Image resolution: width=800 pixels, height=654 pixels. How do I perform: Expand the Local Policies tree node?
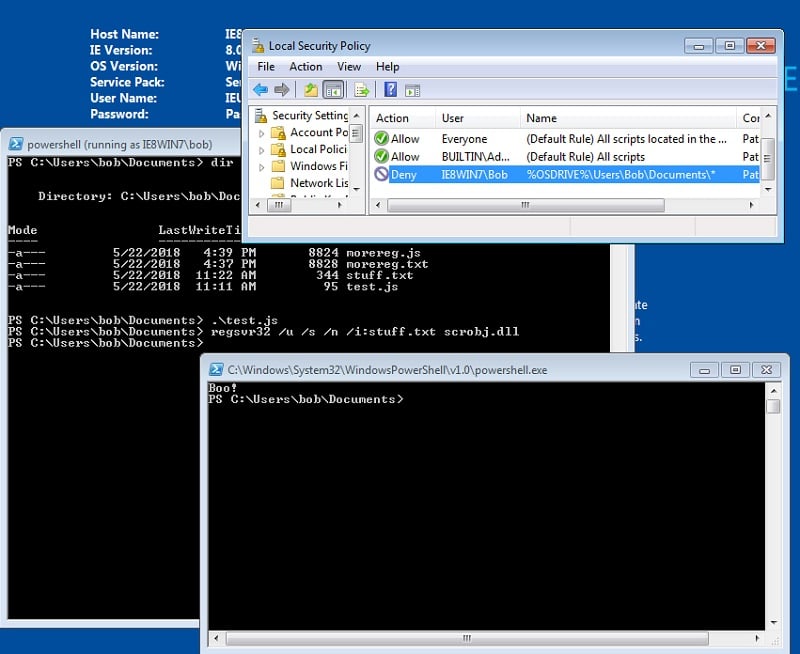pos(261,150)
